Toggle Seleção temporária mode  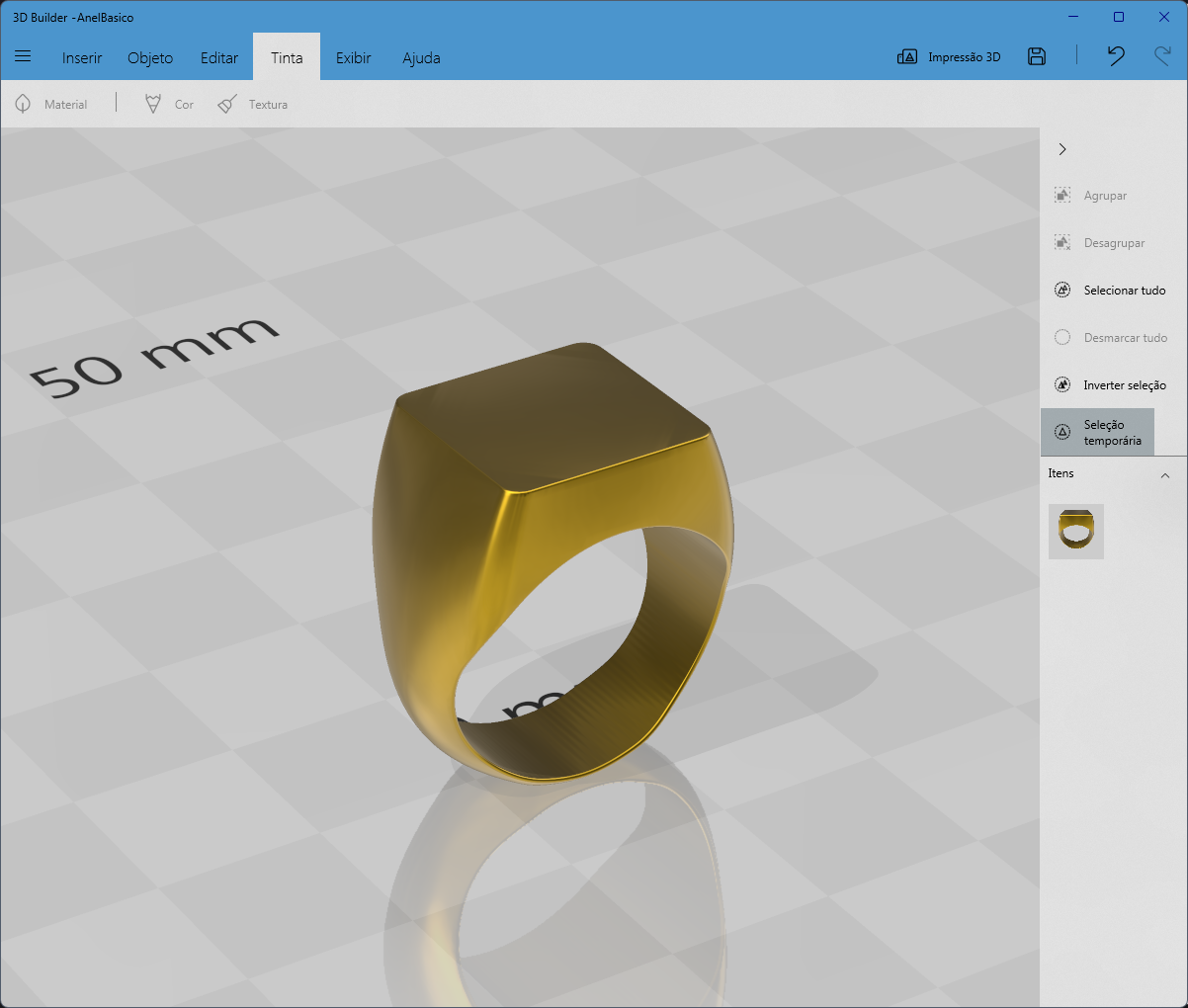point(1097,432)
